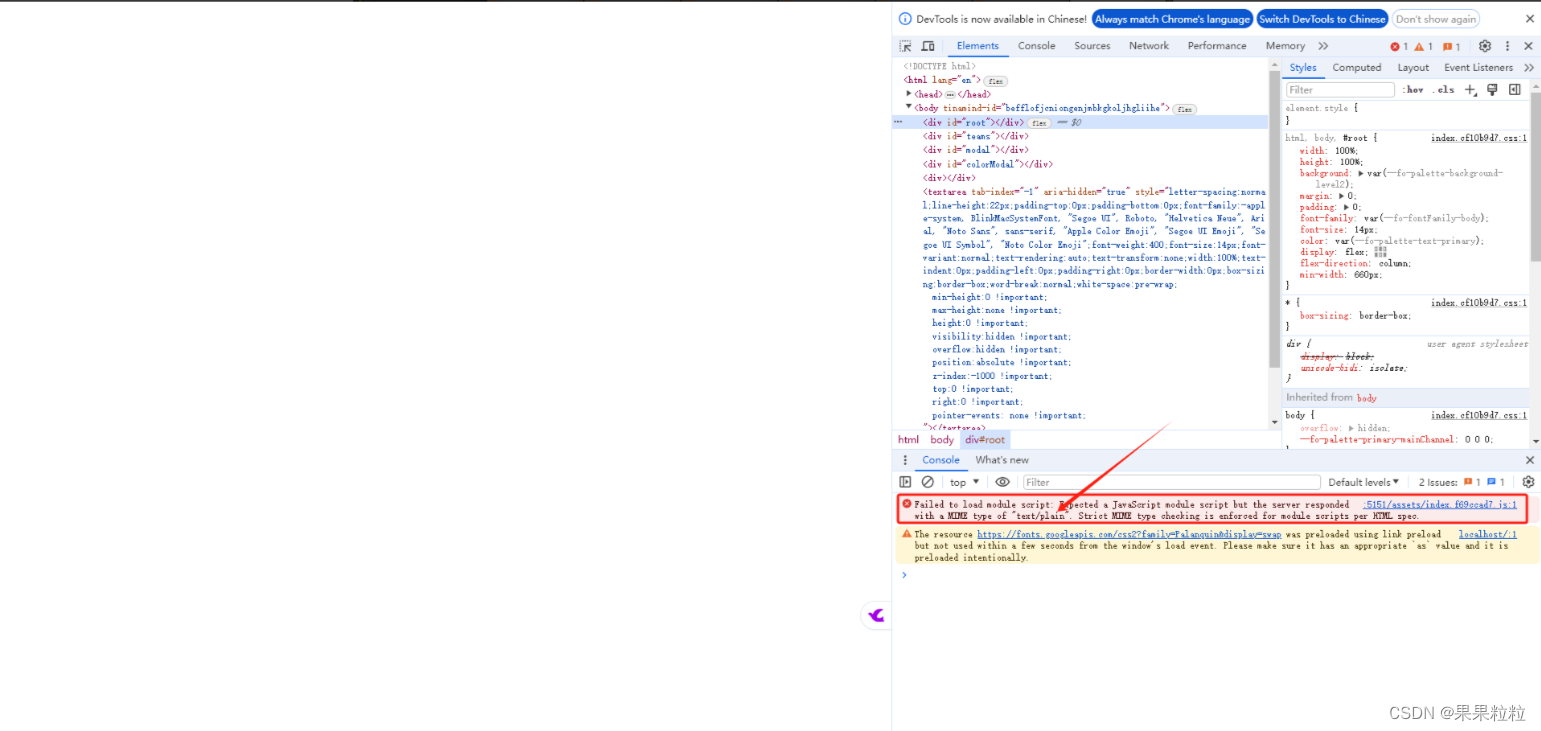Viewport: 1541px width, 731px height.
Task: Click Always match Chrome's language button
Action: click(x=1172, y=19)
